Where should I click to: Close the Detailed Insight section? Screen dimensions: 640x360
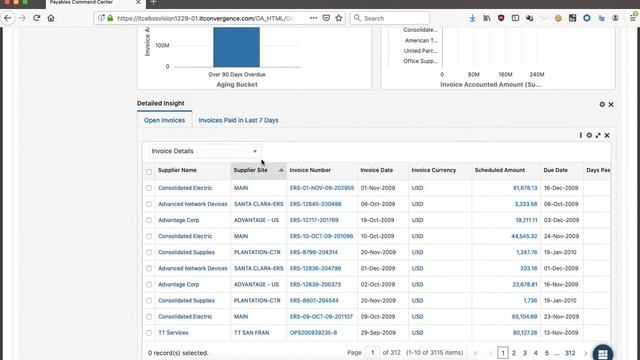point(611,104)
